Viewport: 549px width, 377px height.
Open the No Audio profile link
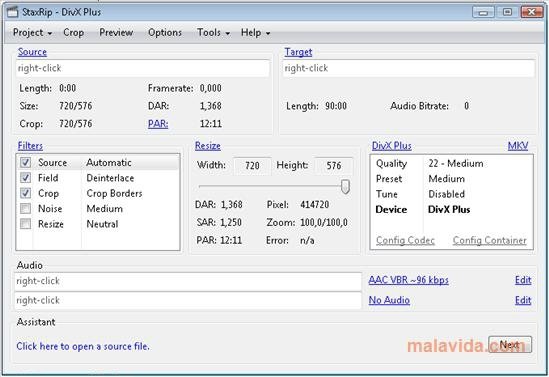389,300
